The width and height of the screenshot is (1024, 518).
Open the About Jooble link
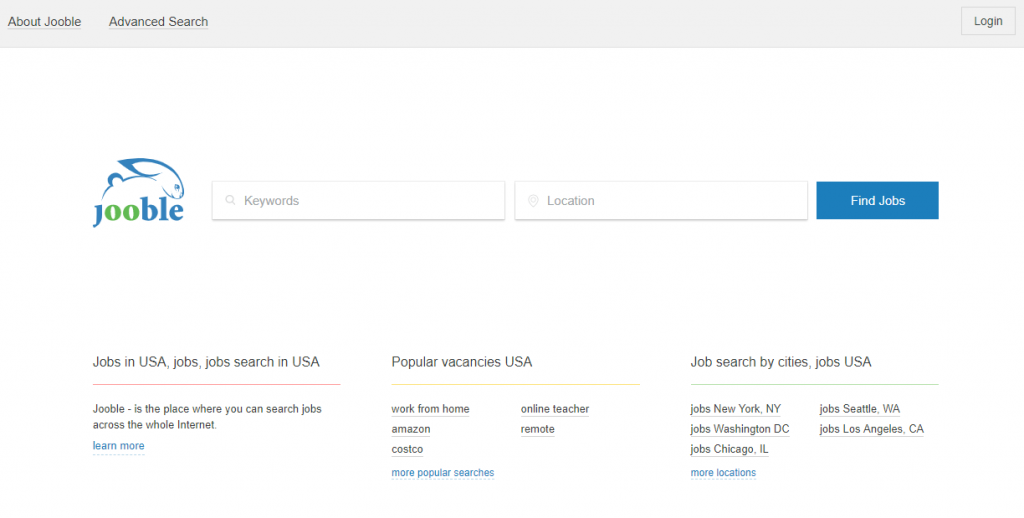click(x=44, y=22)
